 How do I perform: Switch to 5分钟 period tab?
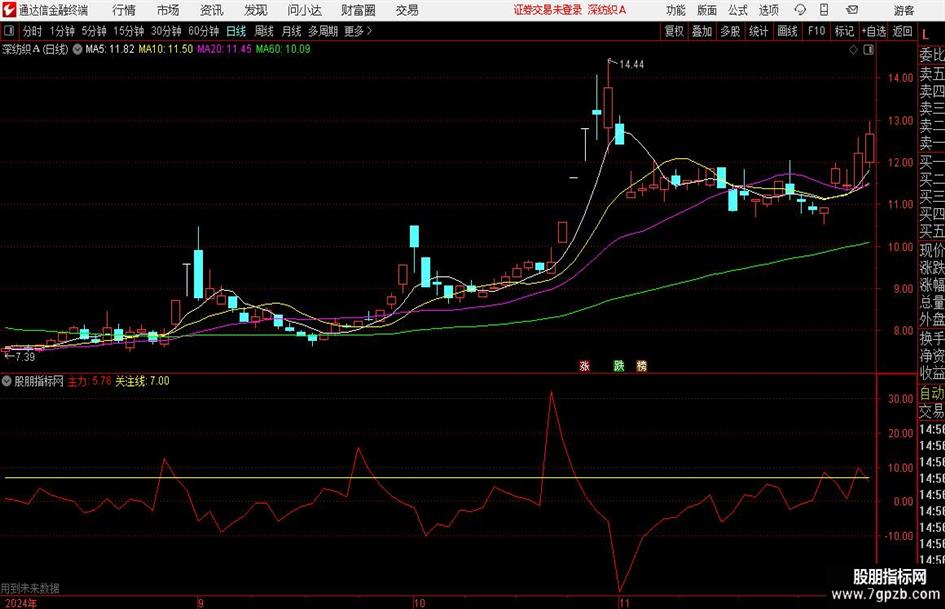pos(94,31)
